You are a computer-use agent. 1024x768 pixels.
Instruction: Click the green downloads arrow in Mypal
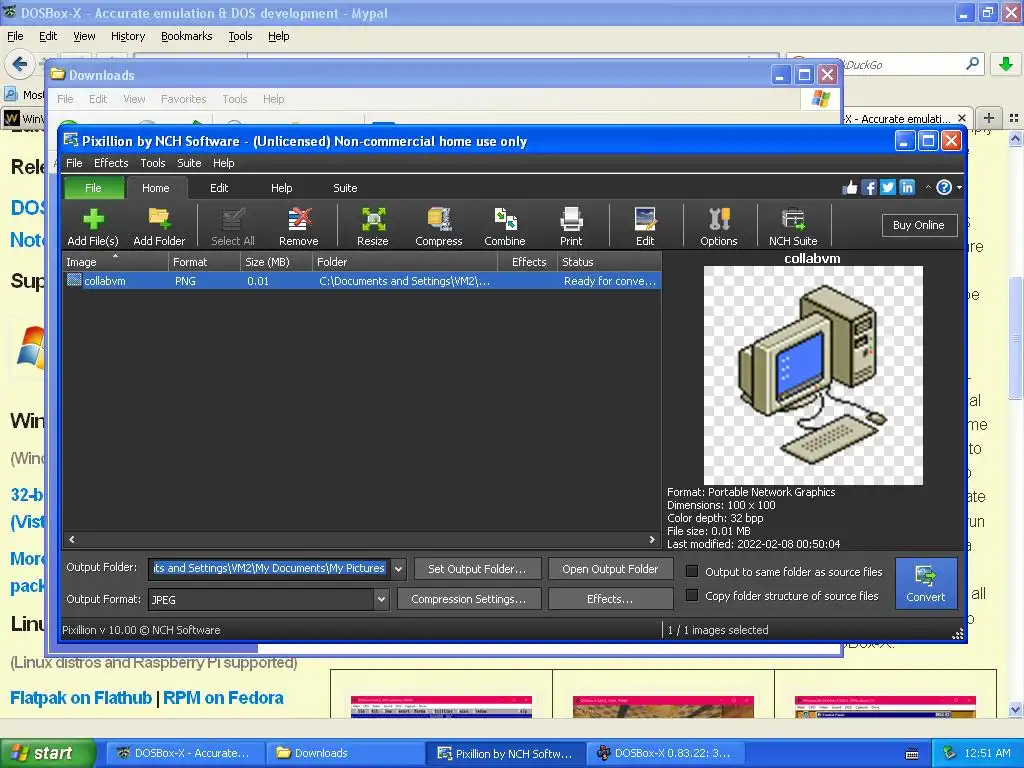1006,64
